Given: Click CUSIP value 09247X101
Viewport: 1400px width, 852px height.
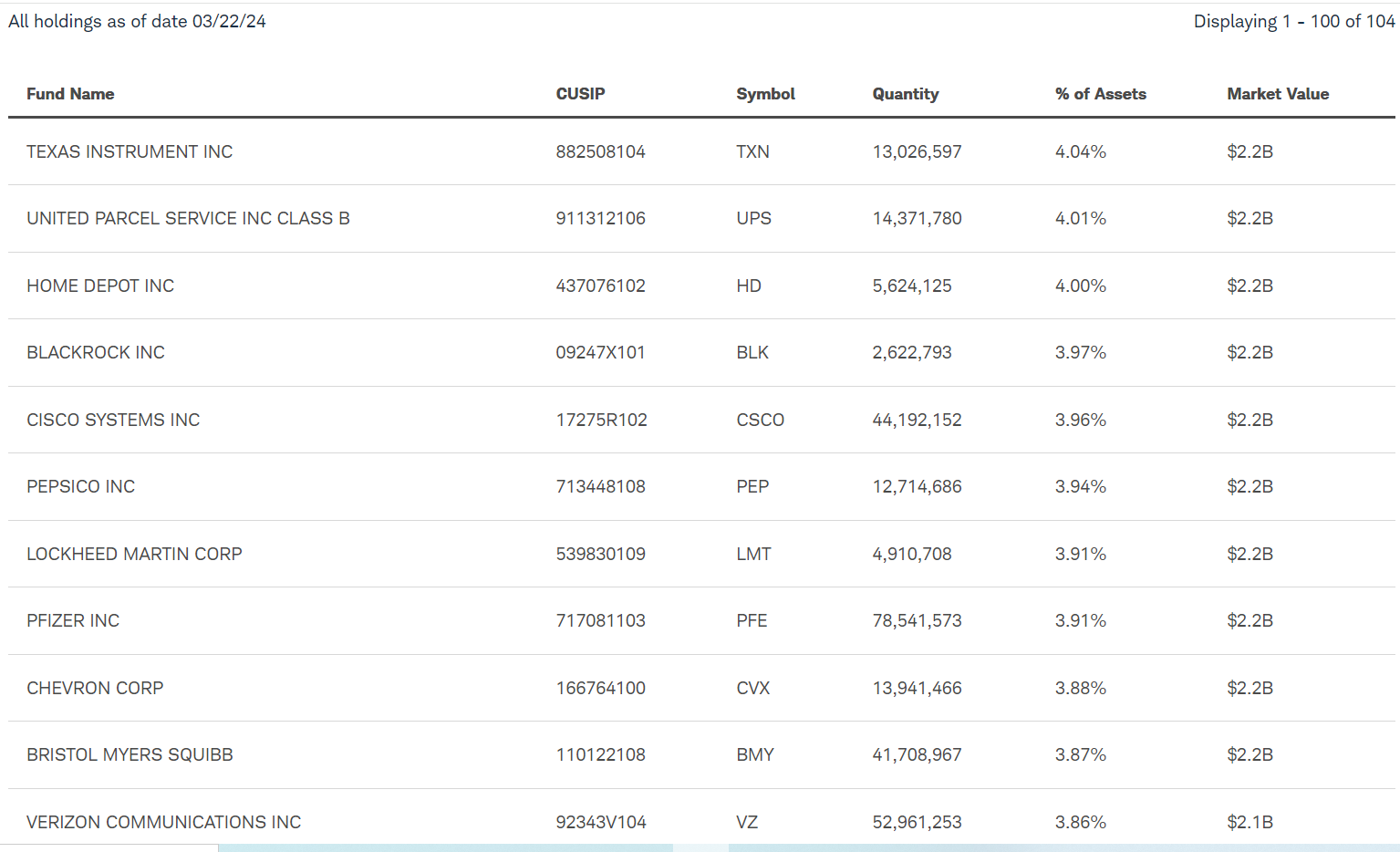Looking at the screenshot, I should tap(600, 352).
